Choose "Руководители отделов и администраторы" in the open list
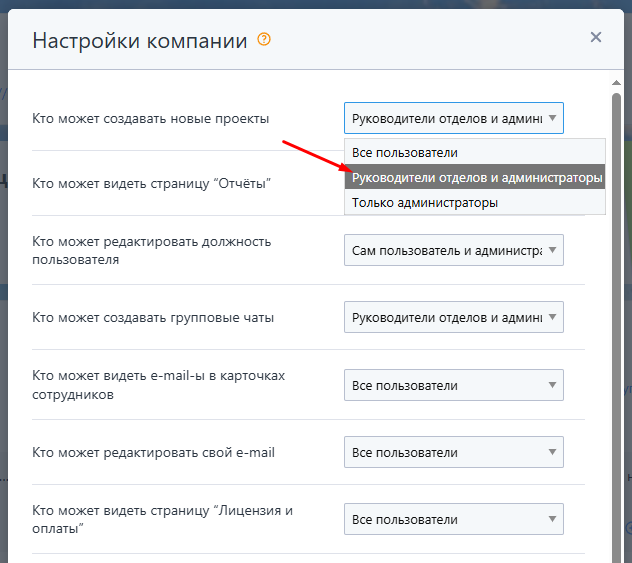This screenshot has width=632, height=563. click(476, 177)
